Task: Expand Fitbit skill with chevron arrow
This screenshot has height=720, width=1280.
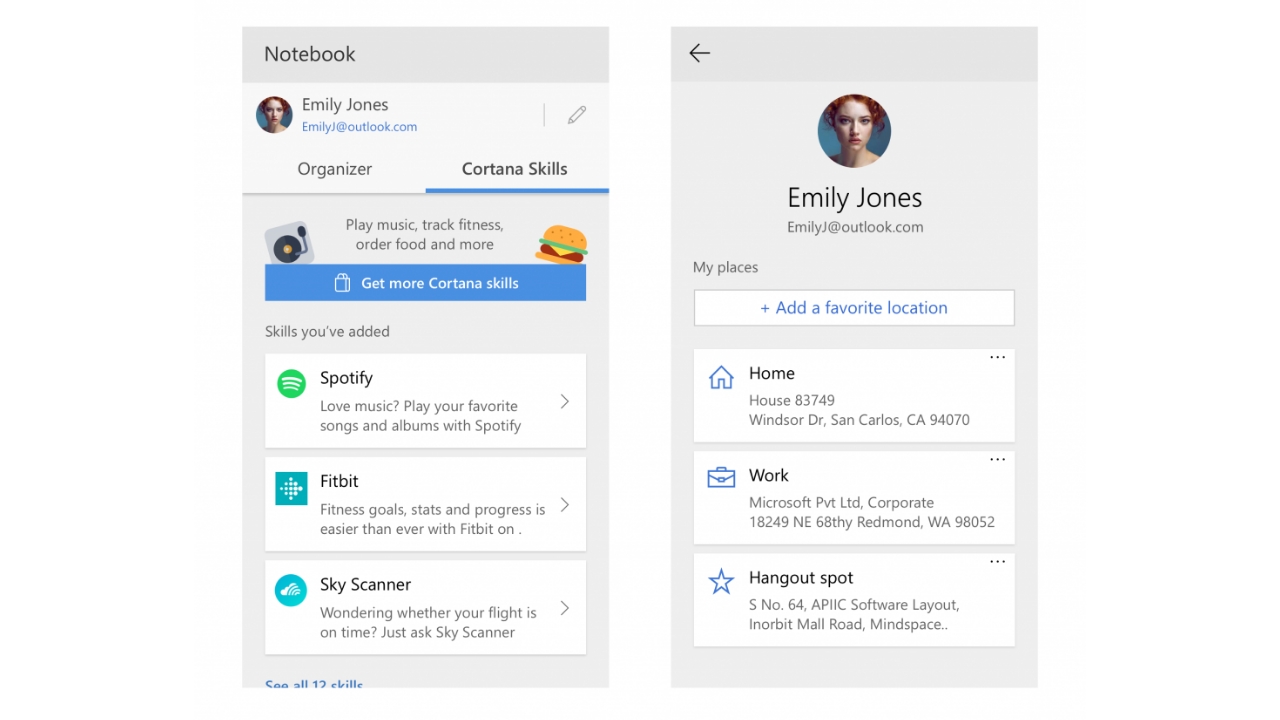Action: (565, 505)
